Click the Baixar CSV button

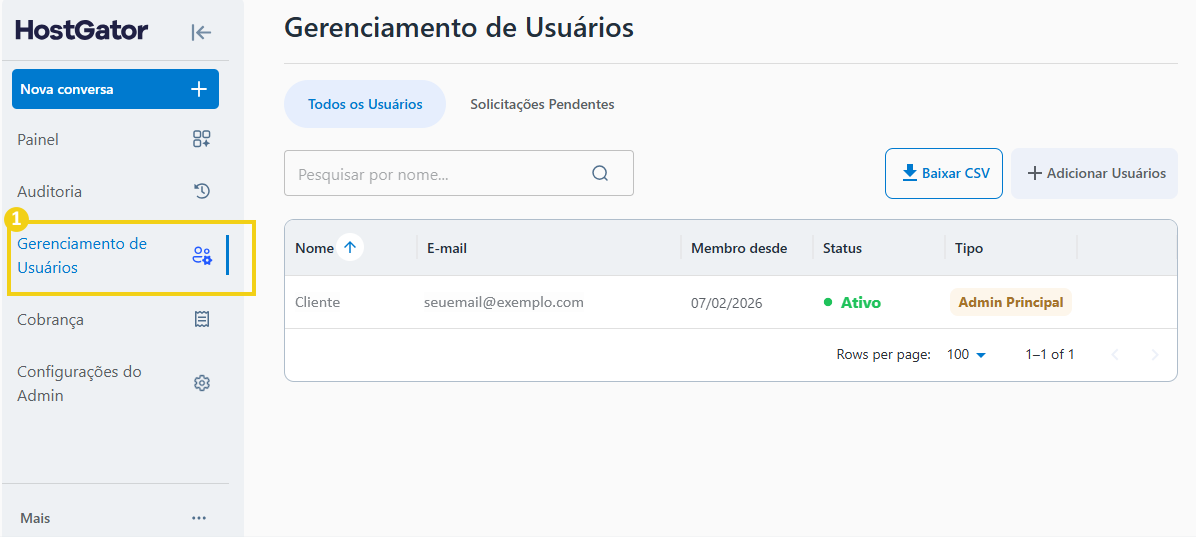coord(944,173)
